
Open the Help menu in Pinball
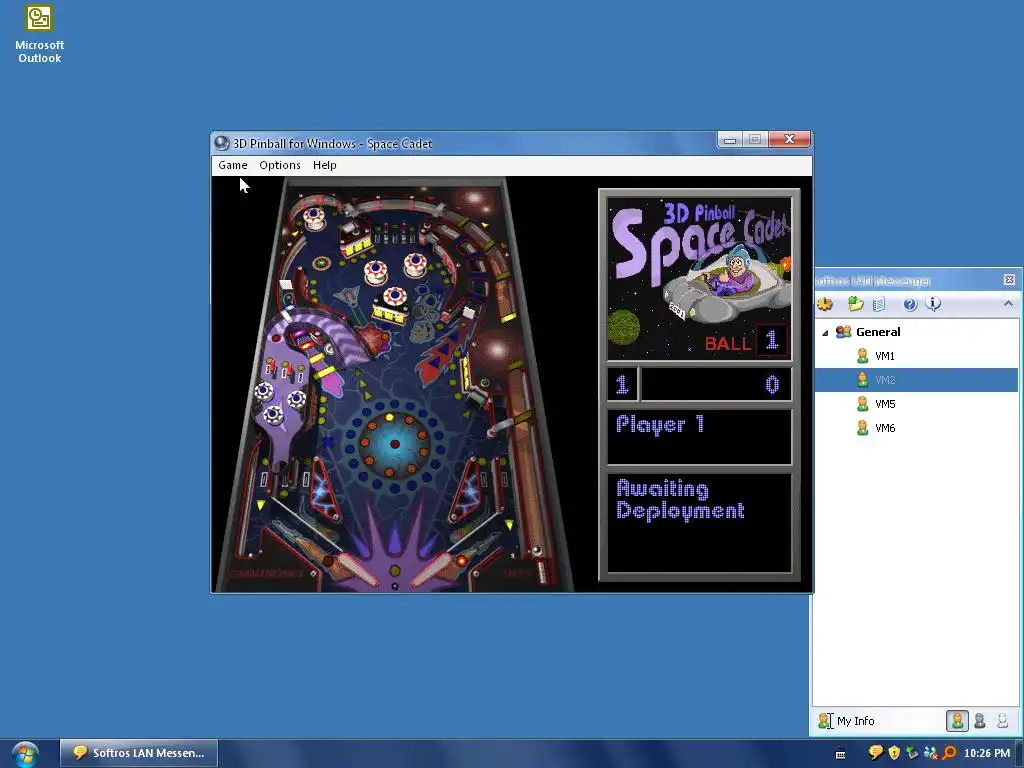coord(325,165)
